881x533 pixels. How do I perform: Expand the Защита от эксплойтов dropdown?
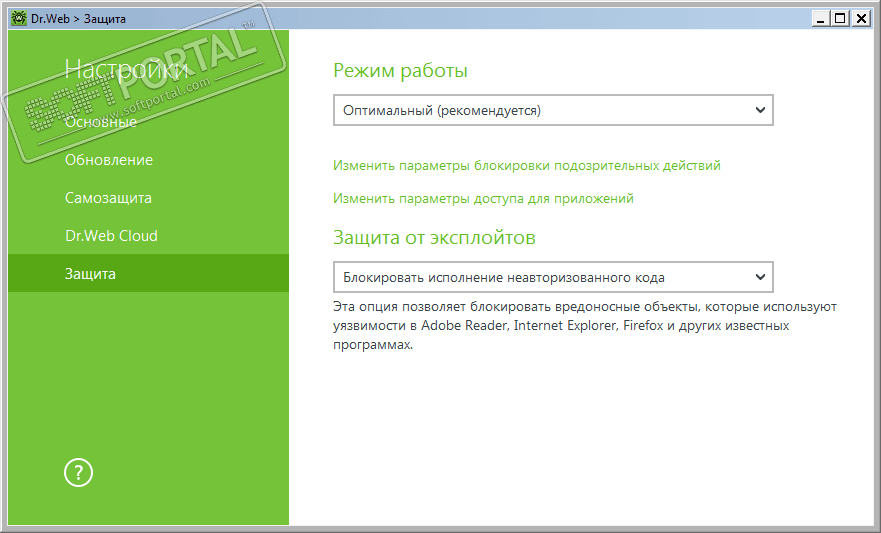553,277
